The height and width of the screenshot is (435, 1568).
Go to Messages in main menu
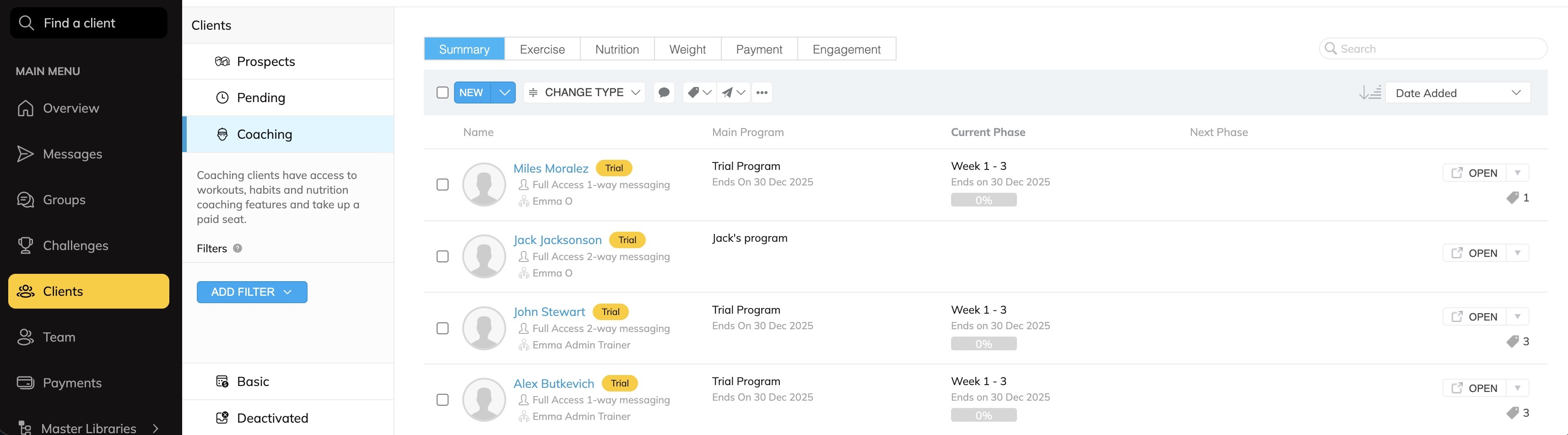tap(72, 154)
